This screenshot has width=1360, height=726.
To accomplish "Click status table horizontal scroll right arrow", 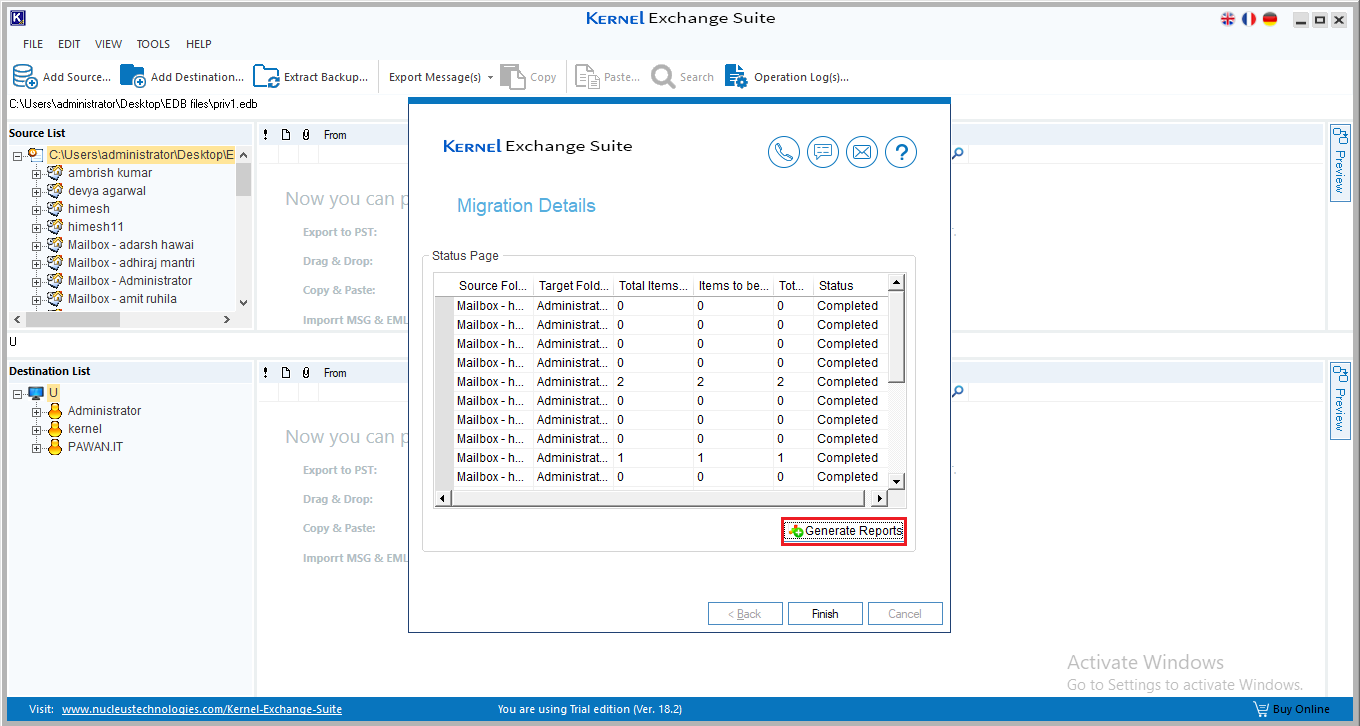I will 880,498.
